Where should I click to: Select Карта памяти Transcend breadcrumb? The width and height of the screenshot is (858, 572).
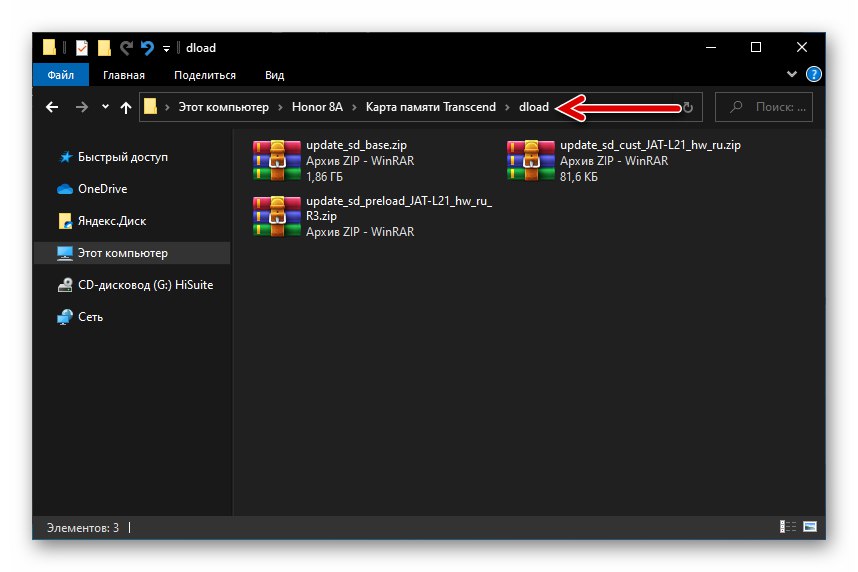[x=431, y=107]
